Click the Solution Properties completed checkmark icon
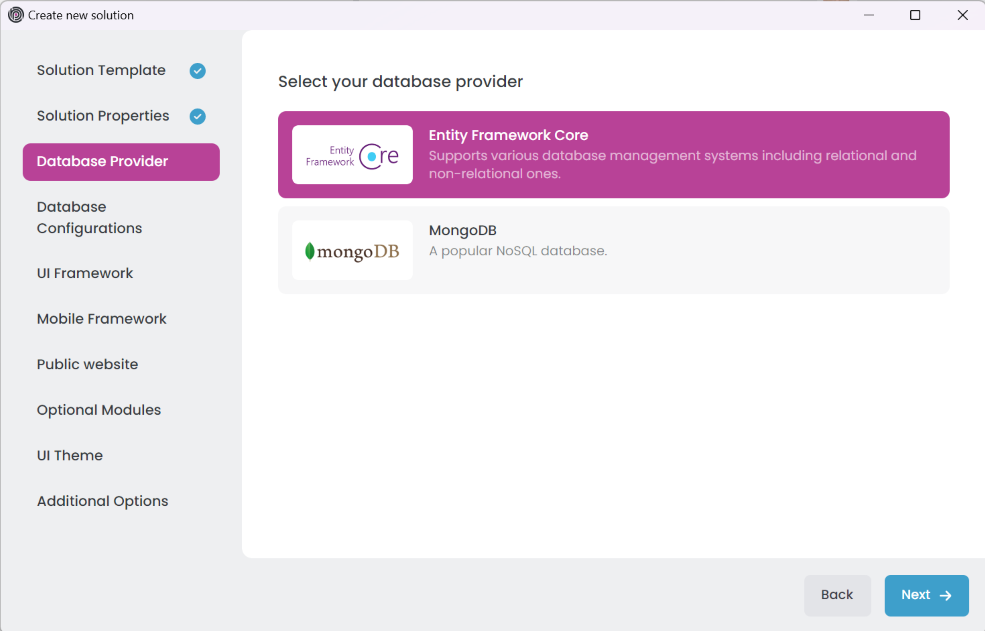The width and height of the screenshot is (985, 631). [x=198, y=116]
